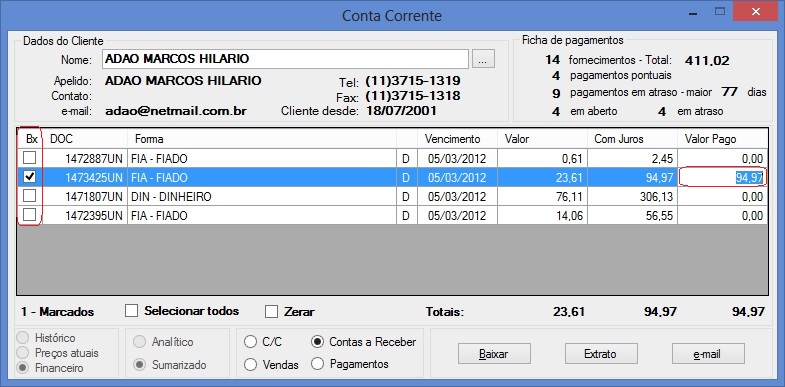The height and width of the screenshot is (387, 785).
Task: Choose the Histórico radio option
Action: [23, 338]
